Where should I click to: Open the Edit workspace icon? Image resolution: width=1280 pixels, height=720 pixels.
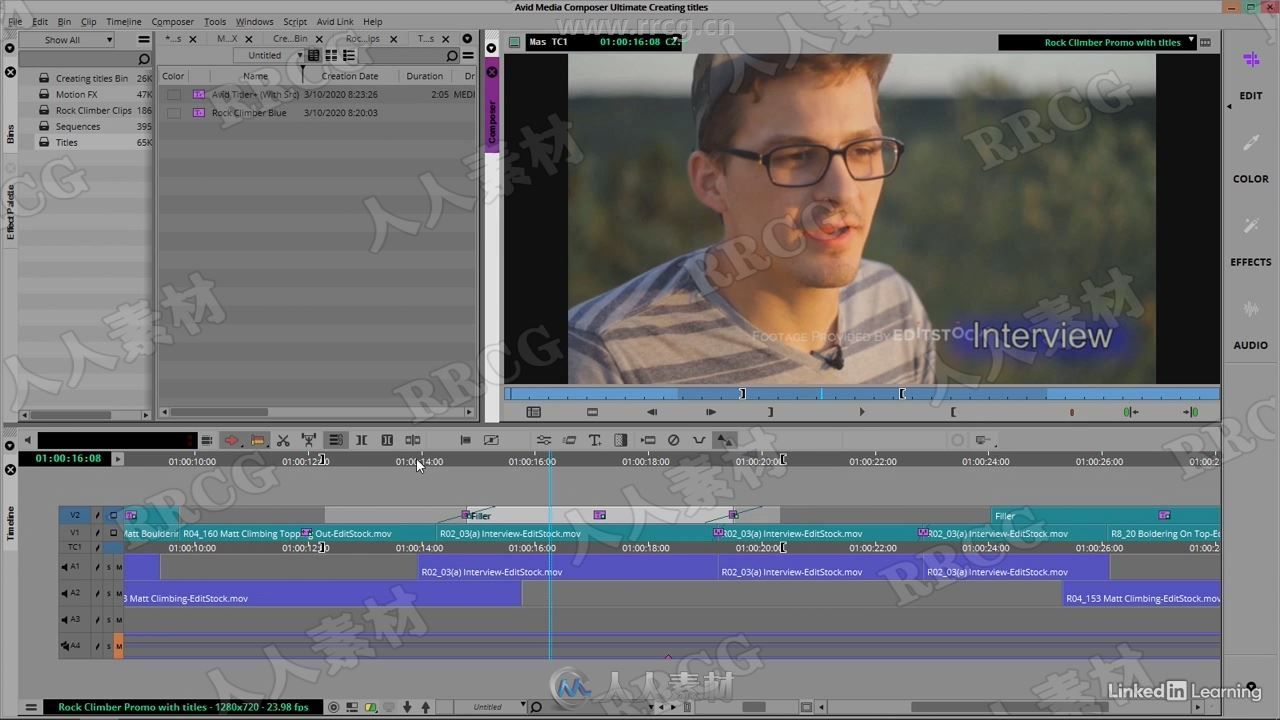pyautogui.click(x=1250, y=60)
